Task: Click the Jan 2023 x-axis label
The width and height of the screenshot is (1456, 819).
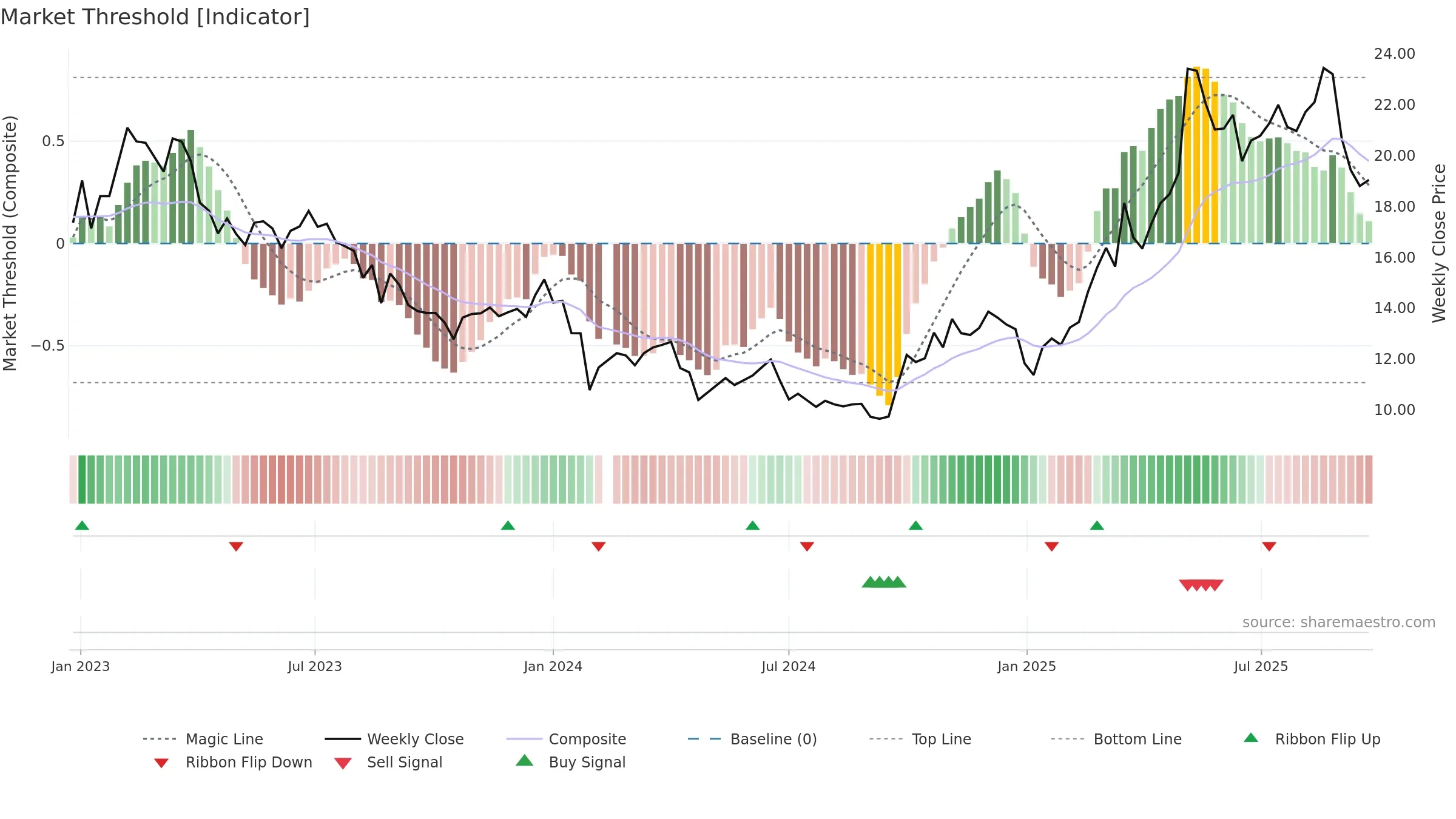Action: (x=81, y=667)
